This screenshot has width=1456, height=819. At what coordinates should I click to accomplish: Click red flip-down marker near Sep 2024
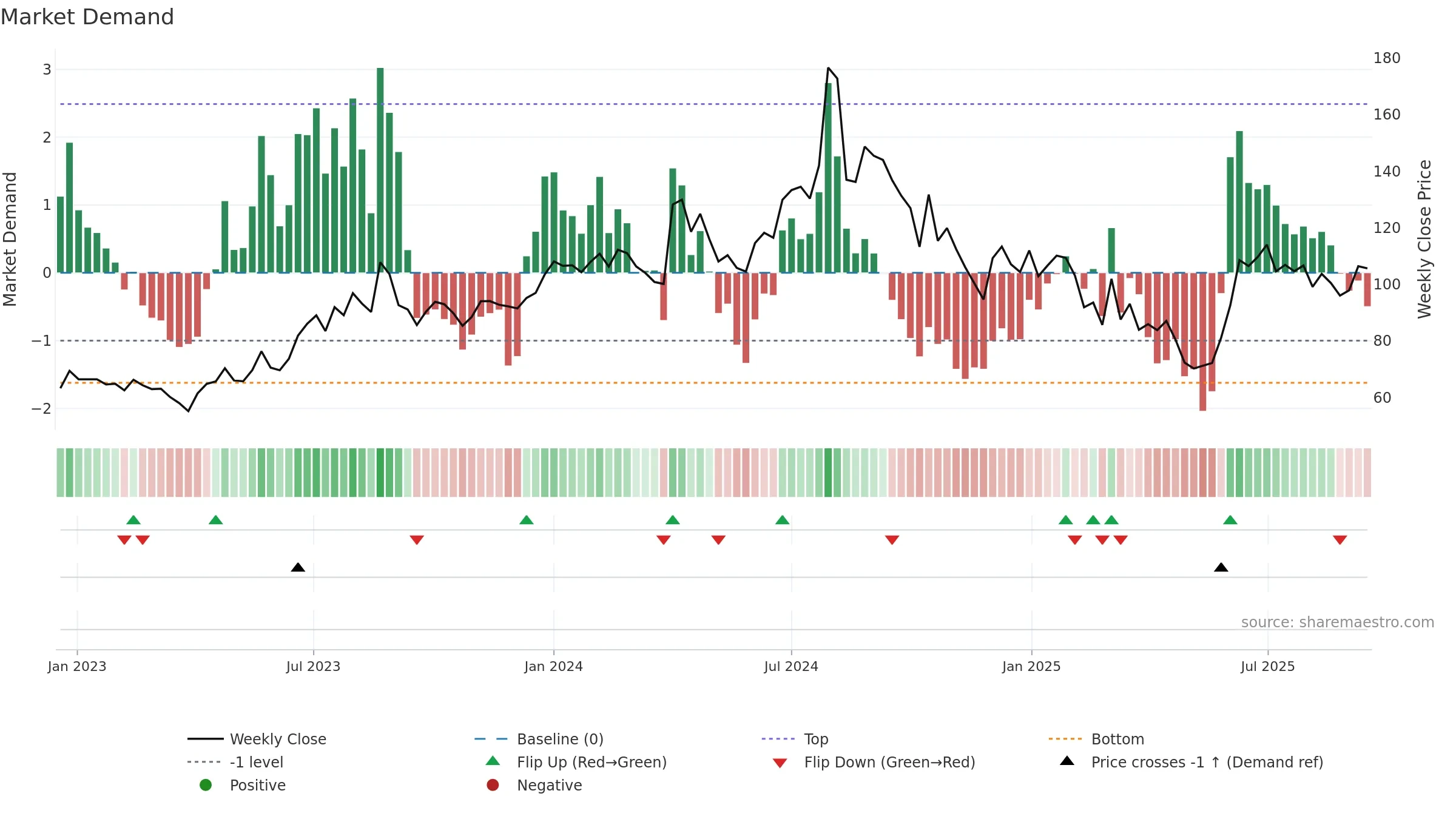[892, 540]
